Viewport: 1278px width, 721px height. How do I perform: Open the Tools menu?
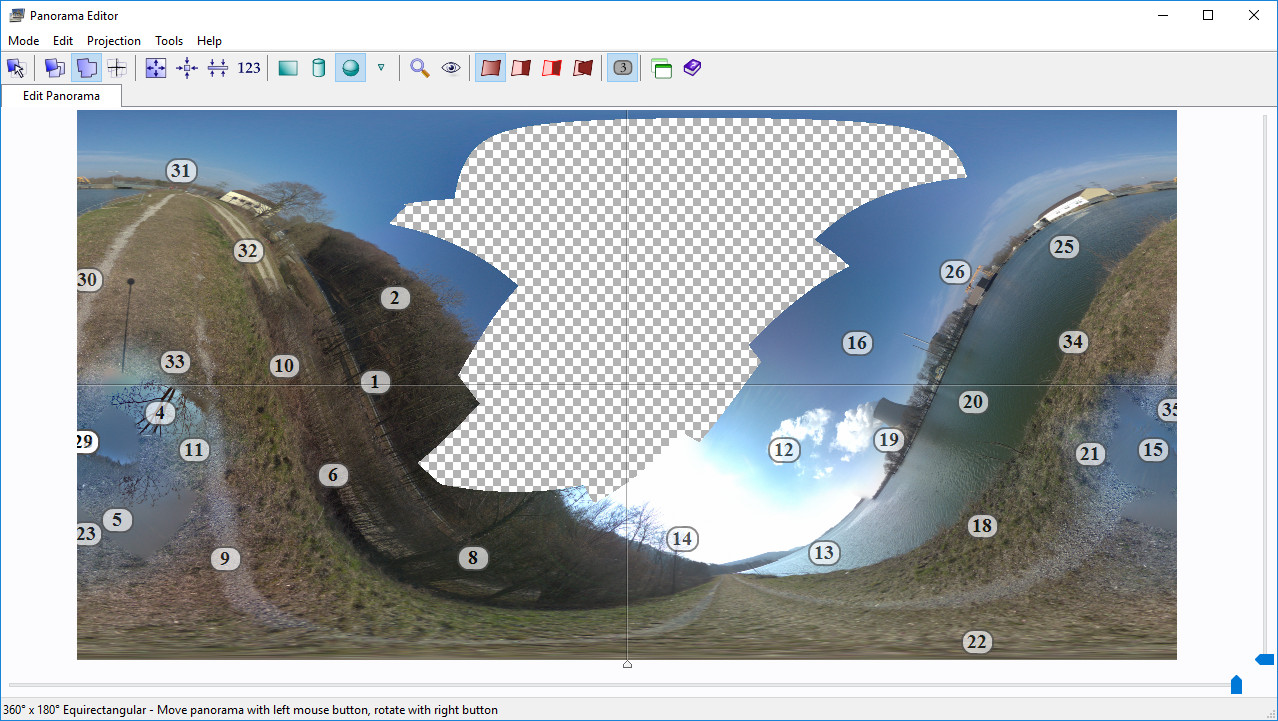169,41
